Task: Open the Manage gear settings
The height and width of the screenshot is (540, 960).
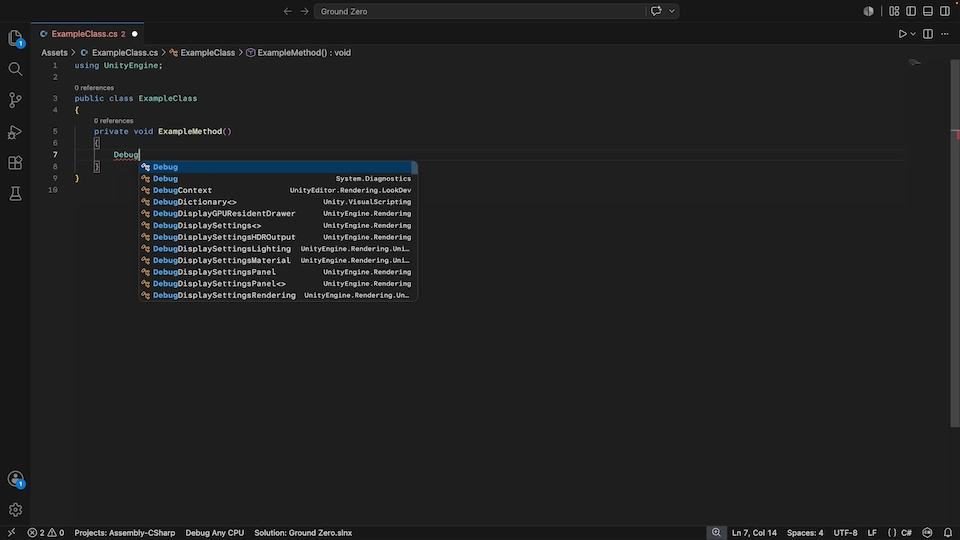Action: (x=15, y=509)
